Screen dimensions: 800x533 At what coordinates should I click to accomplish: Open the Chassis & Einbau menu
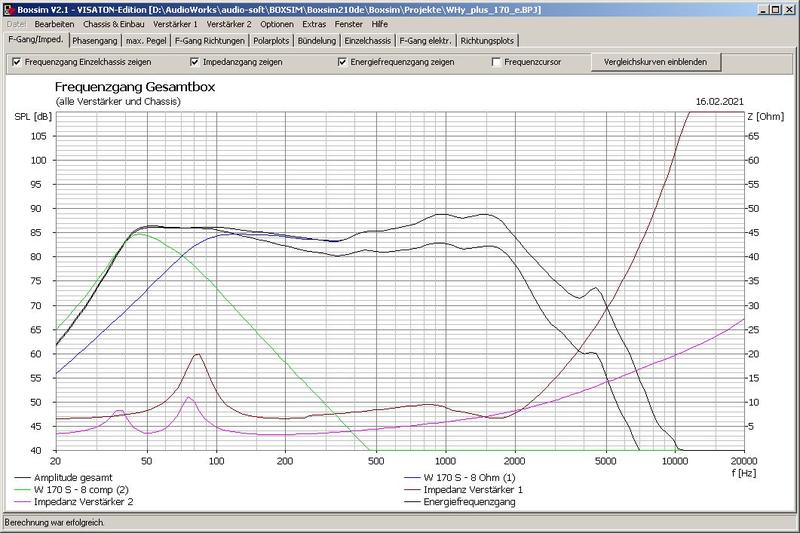(x=111, y=23)
